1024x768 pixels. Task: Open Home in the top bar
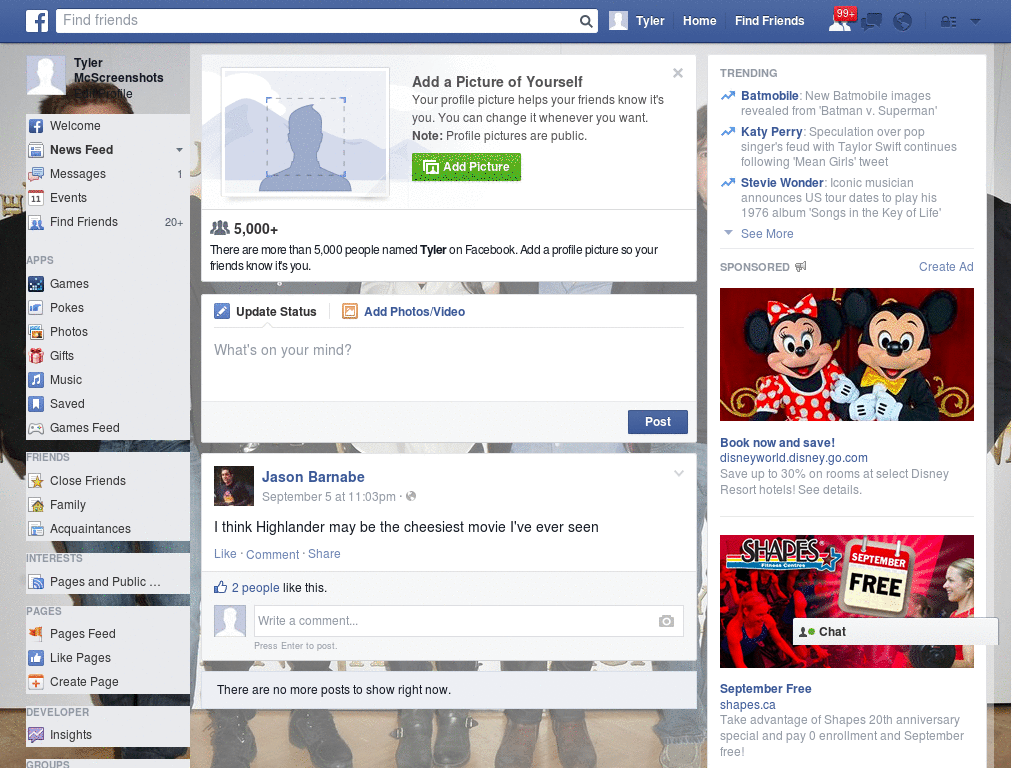pos(699,21)
